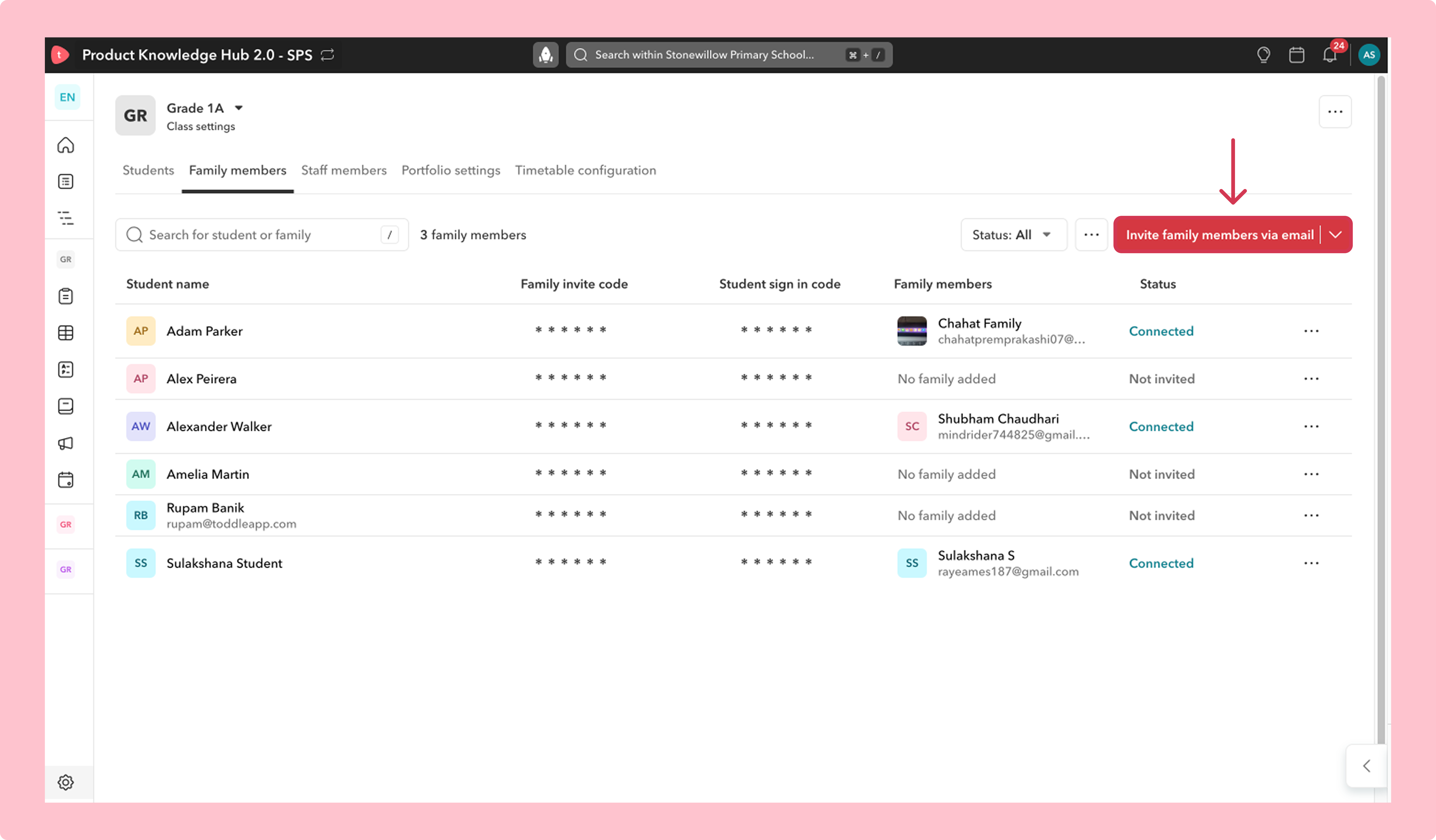1436x840 pixels.
Task: Focus the Search for student or family box
Action: pos(262,235)
